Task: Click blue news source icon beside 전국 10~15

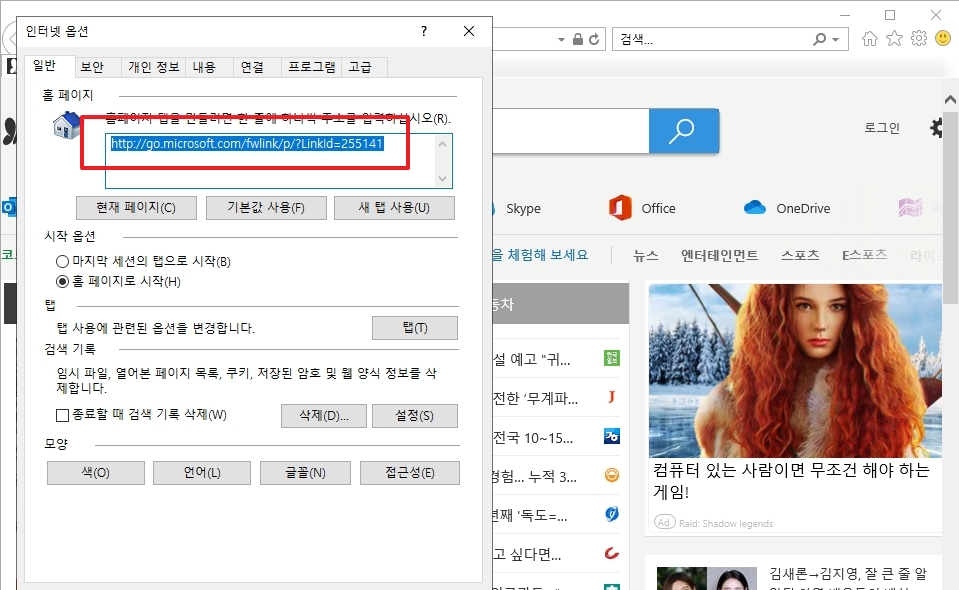Action: tap(612, 436)
